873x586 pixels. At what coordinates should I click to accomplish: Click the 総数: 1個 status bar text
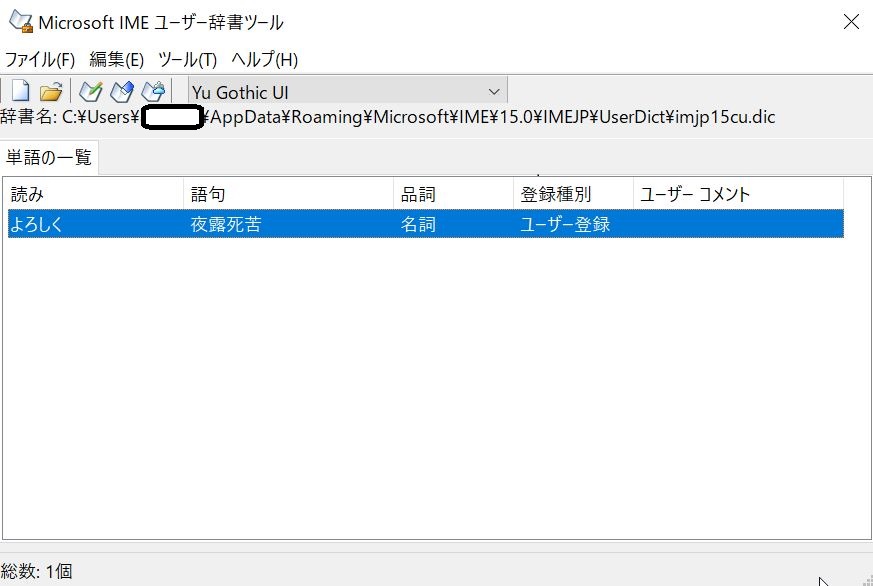pyautogui.click(x=37, y=571)
